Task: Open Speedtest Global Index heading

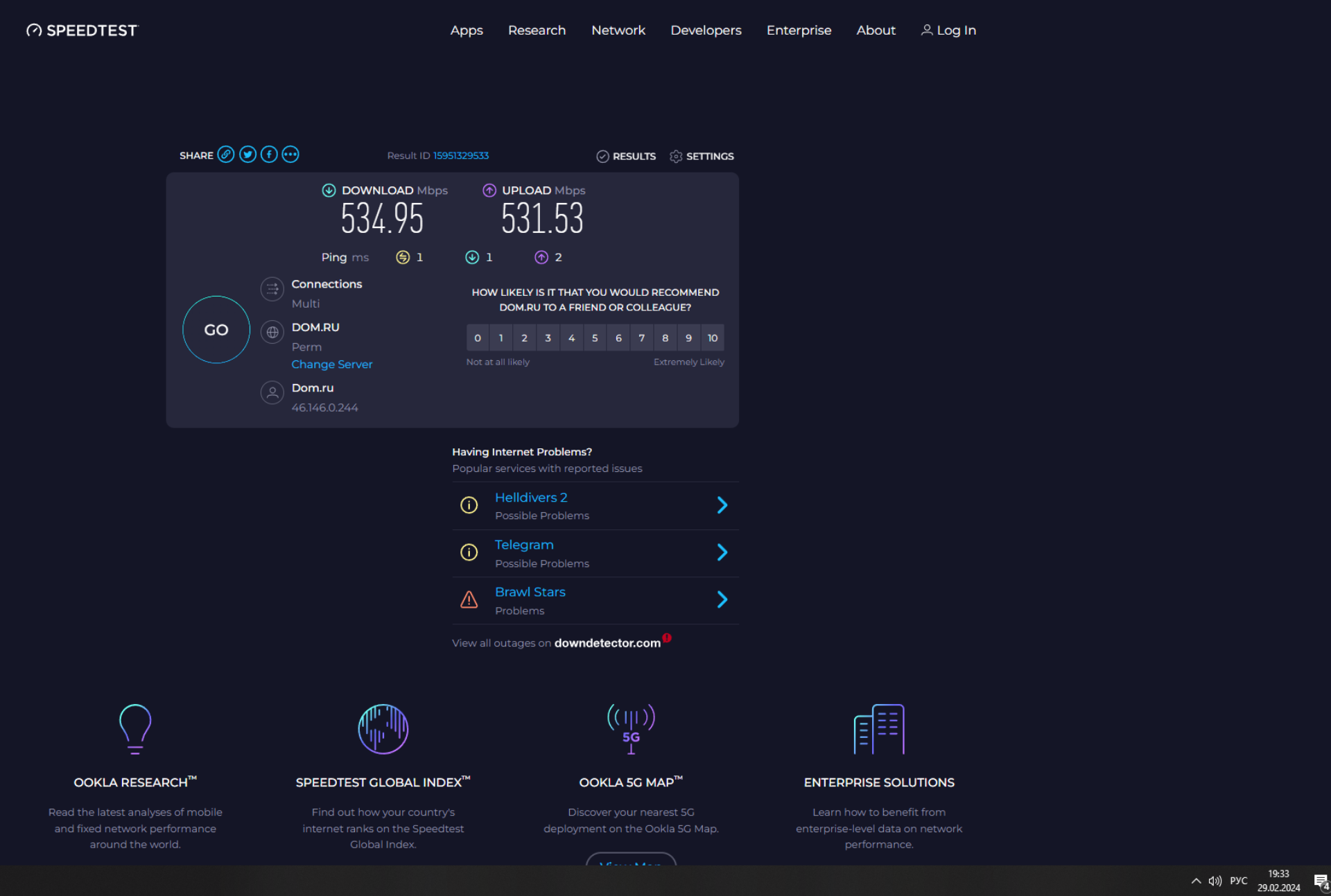Action: pyautogui.click(x=383, y=782)
